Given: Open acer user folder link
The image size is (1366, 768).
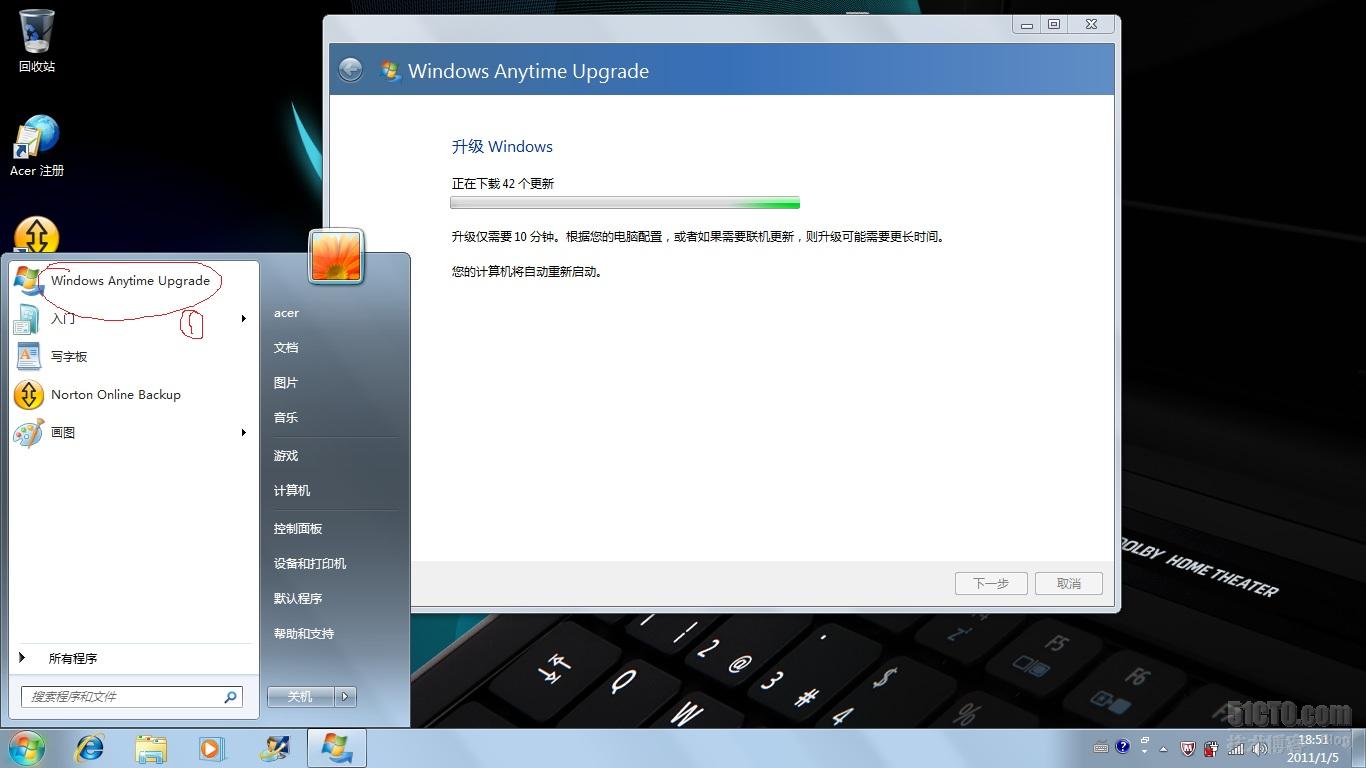Looking at the screenshot, I should [286, 313].
